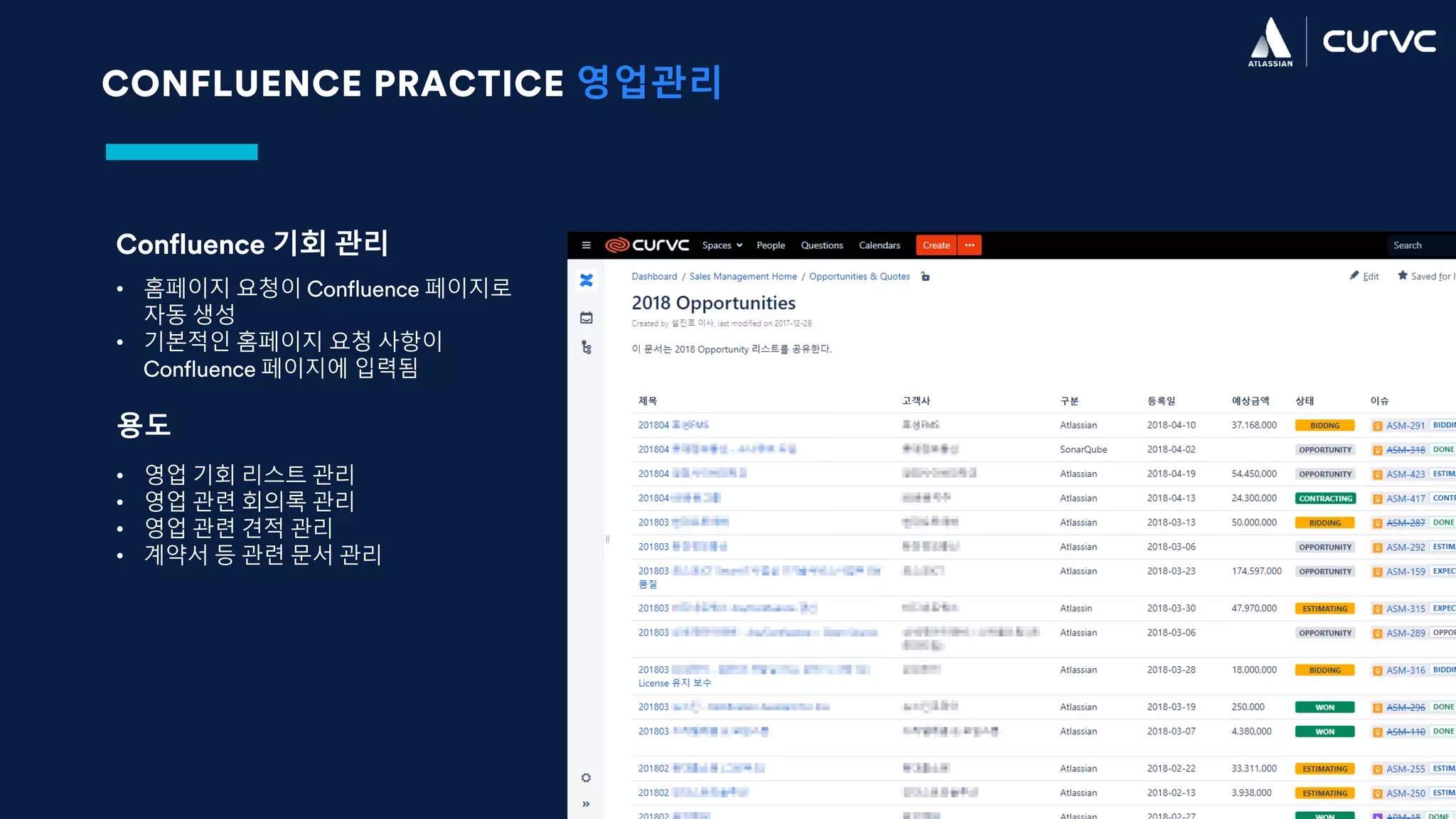
Task: Click issue type icon beside ASM-159
Action: 1377,572
